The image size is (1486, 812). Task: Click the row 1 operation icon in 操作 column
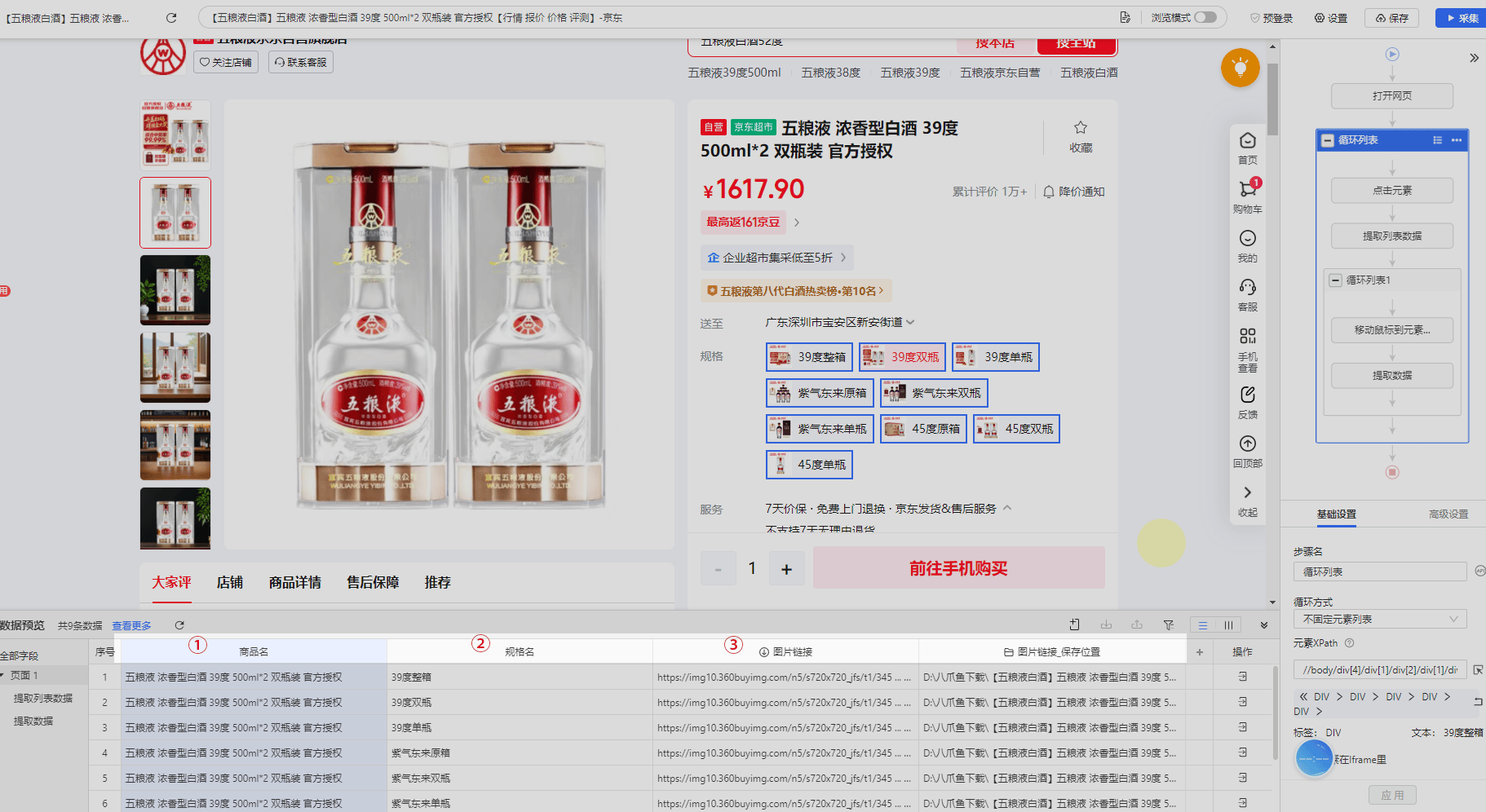[x=1243, y=677]
